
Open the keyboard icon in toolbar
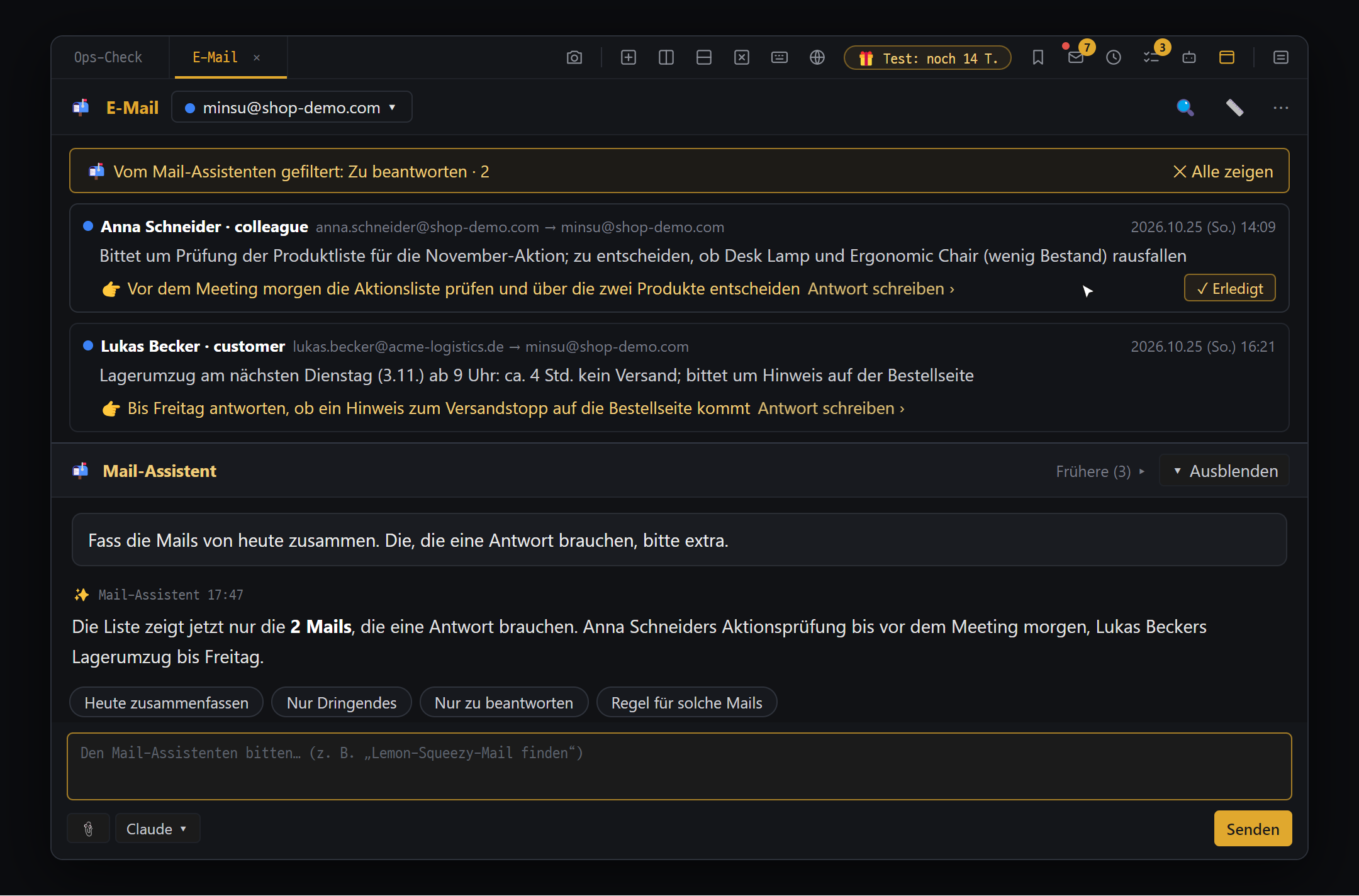[779, 58]
